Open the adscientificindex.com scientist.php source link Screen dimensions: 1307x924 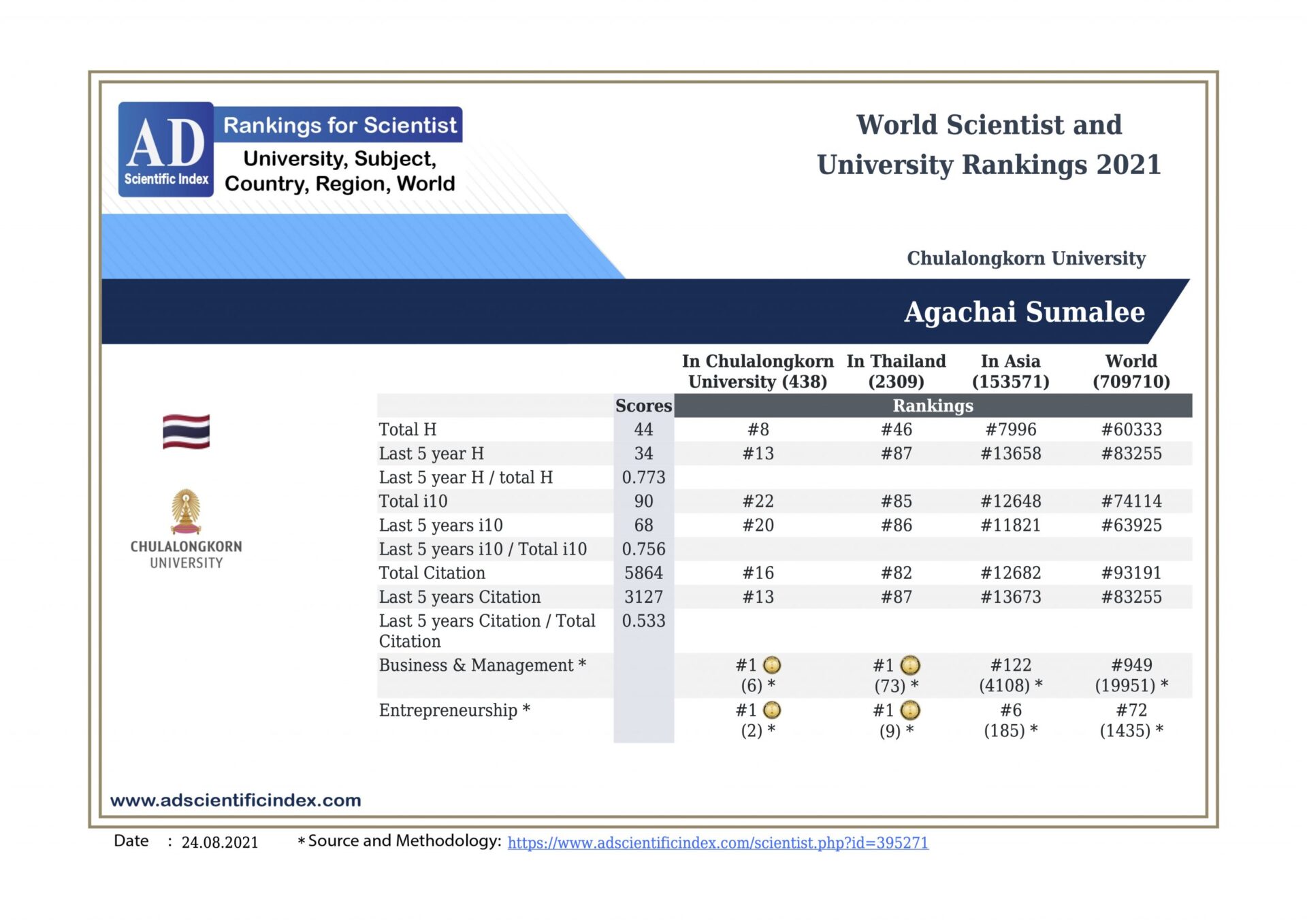(717, 842)
